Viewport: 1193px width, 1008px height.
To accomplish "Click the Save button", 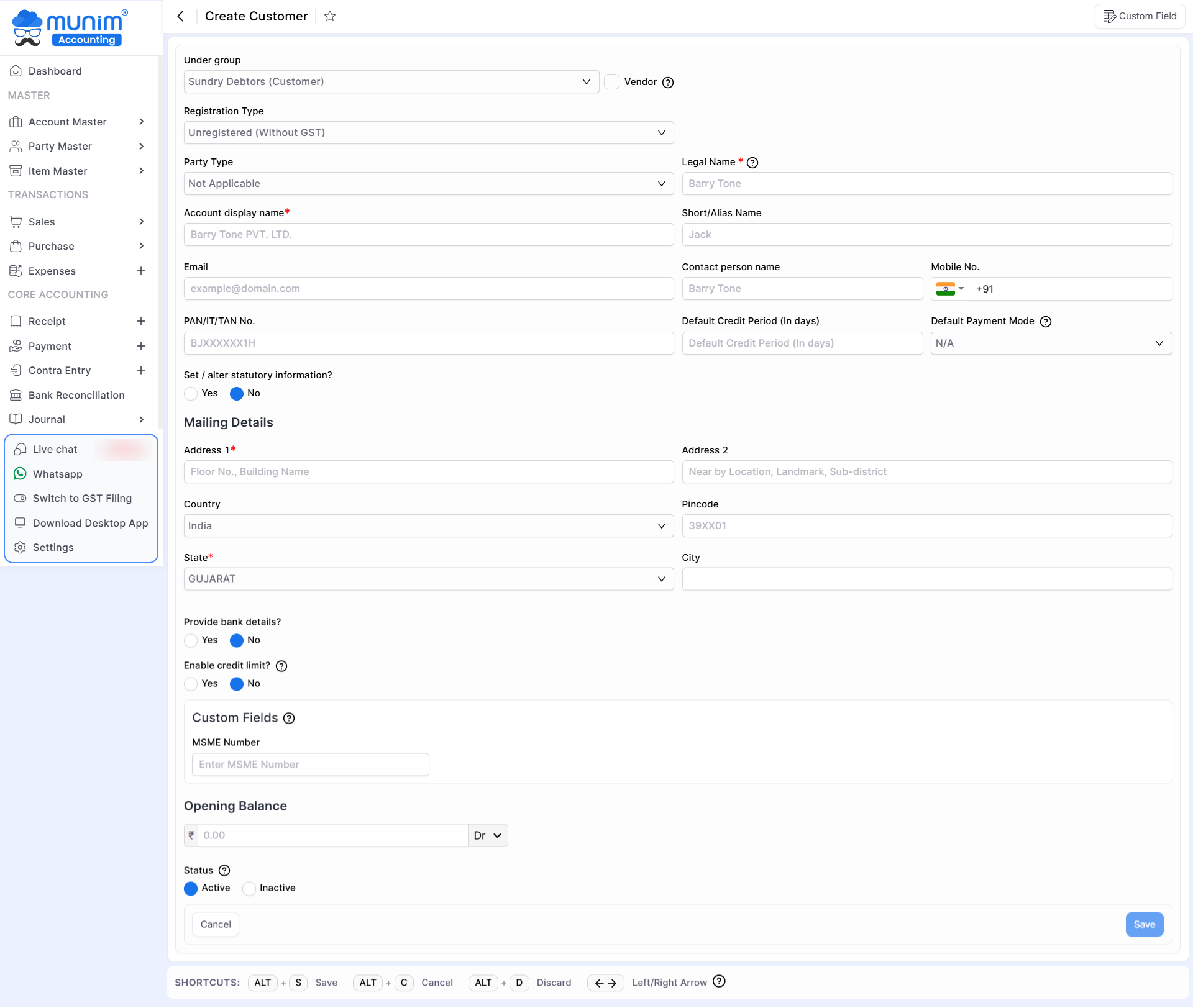I will tap(1145, 925).
